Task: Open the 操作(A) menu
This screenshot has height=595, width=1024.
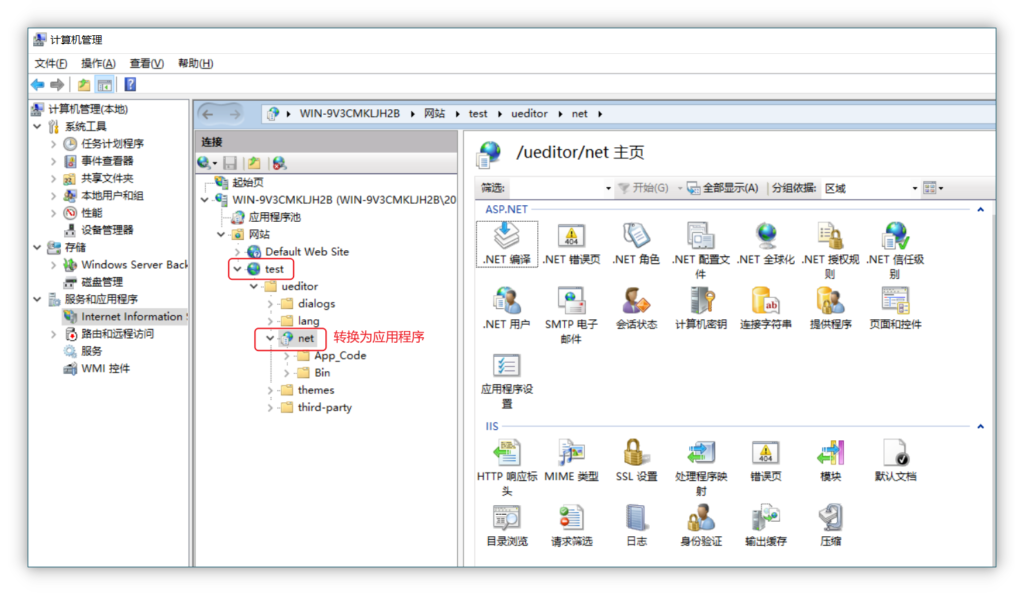Action: pyautogui.click(x=98, y=63)
